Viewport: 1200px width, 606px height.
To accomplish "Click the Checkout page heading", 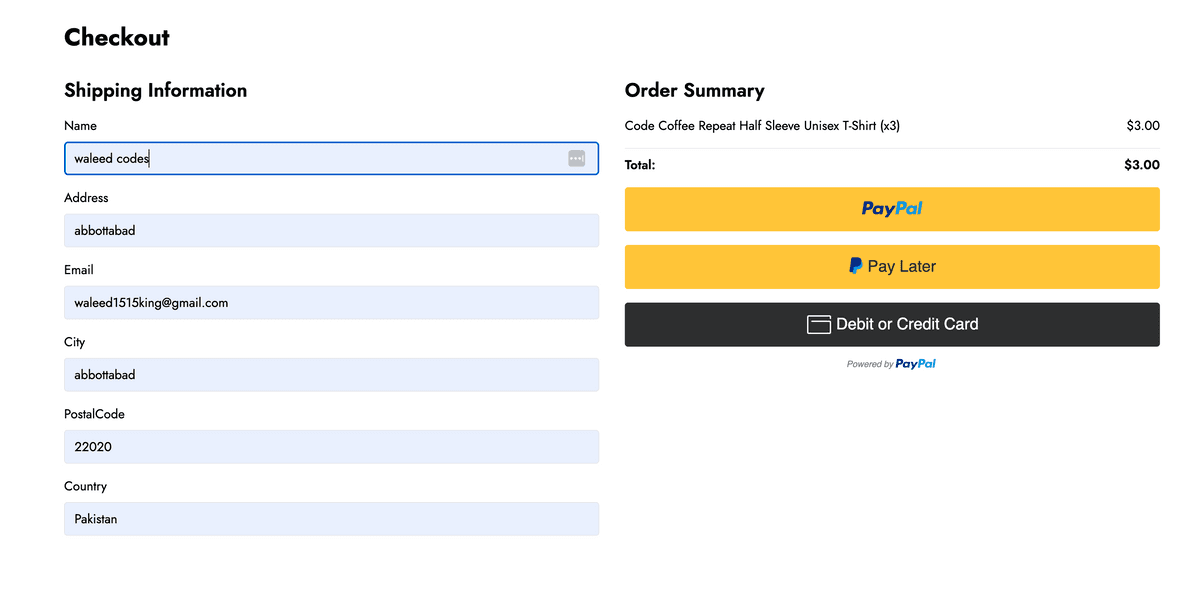I will (117, 38).
